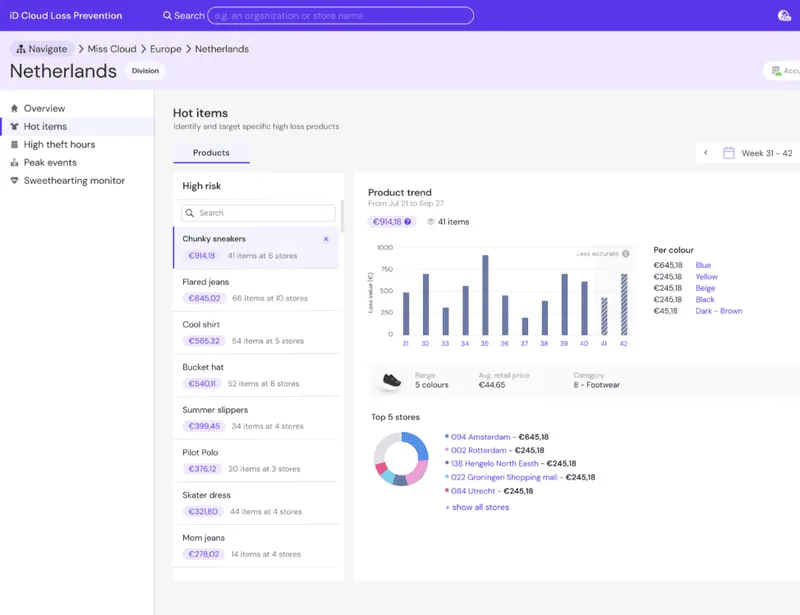Open the cloud profile icon at top right
The height and width of the screenshot is (615, 800).
tap(784, 16)
